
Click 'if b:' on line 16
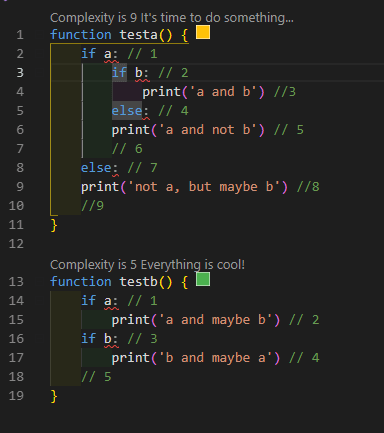click(x=100, y=339)
